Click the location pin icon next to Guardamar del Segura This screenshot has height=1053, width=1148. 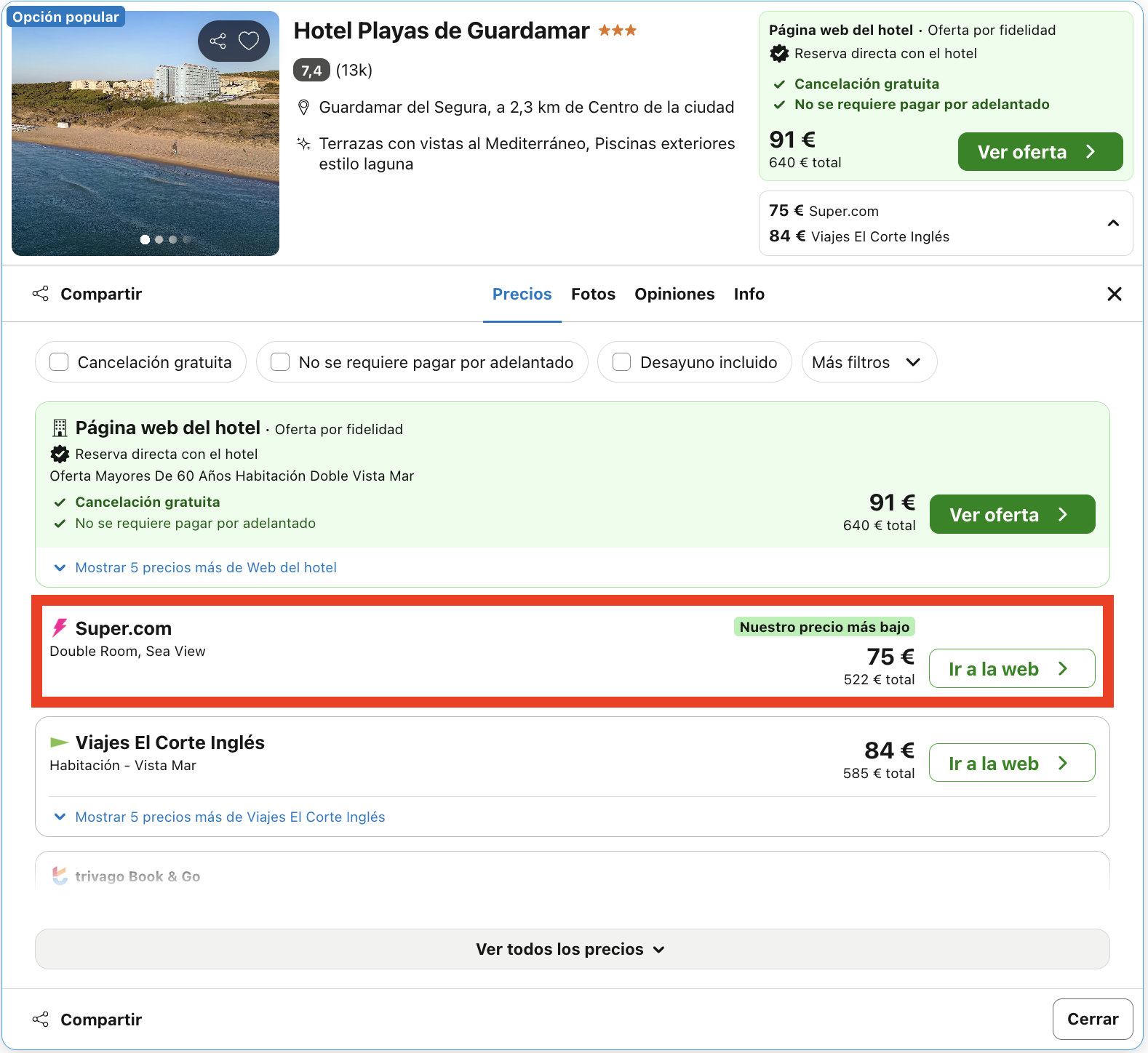[x=304, y=108]
